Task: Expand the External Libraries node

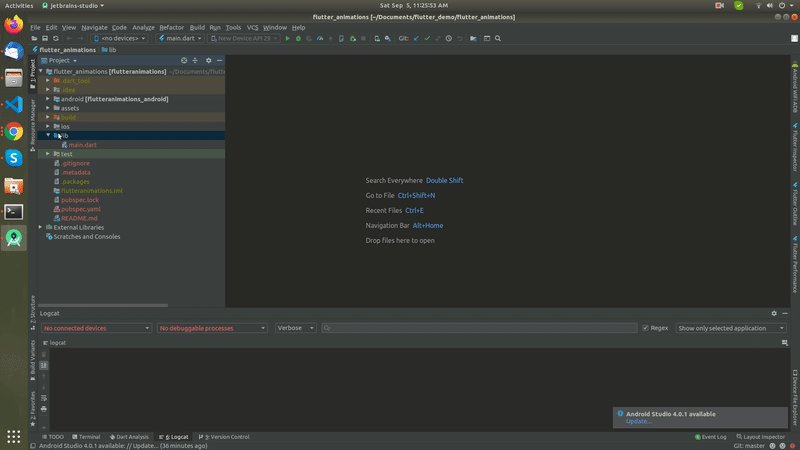Action: click(40, 227)
